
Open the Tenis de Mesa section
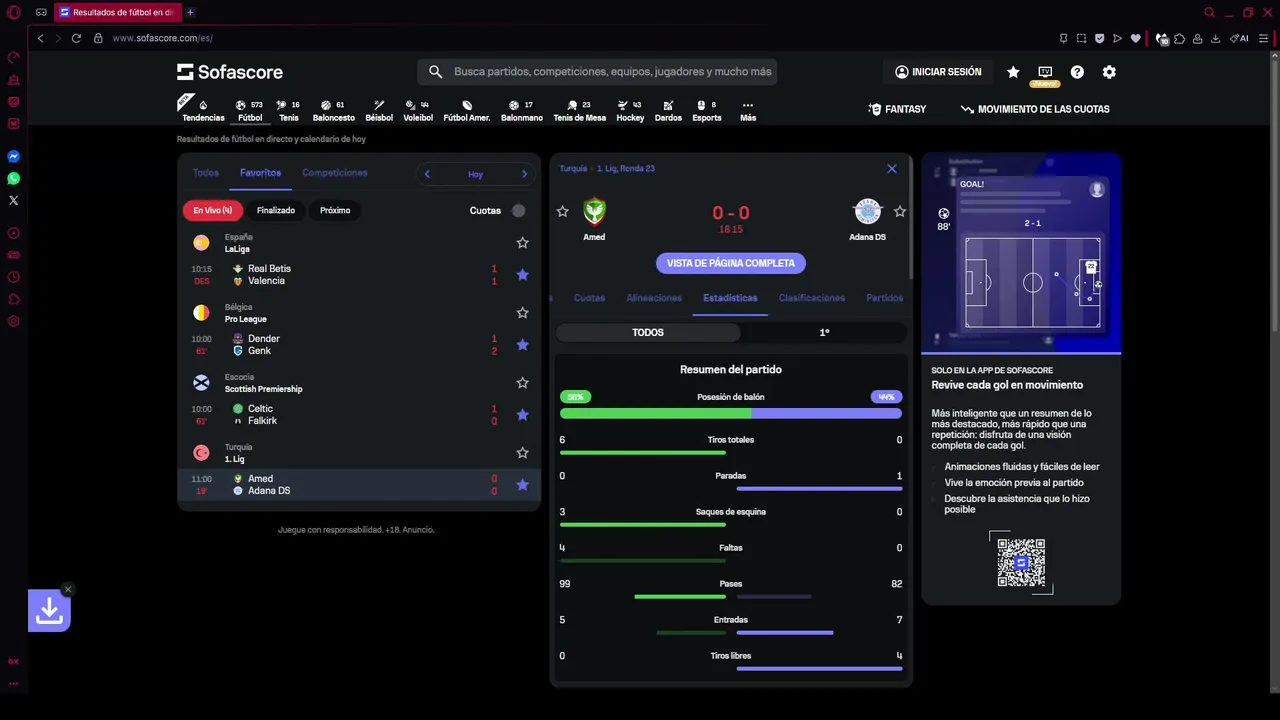click(580, 110)
